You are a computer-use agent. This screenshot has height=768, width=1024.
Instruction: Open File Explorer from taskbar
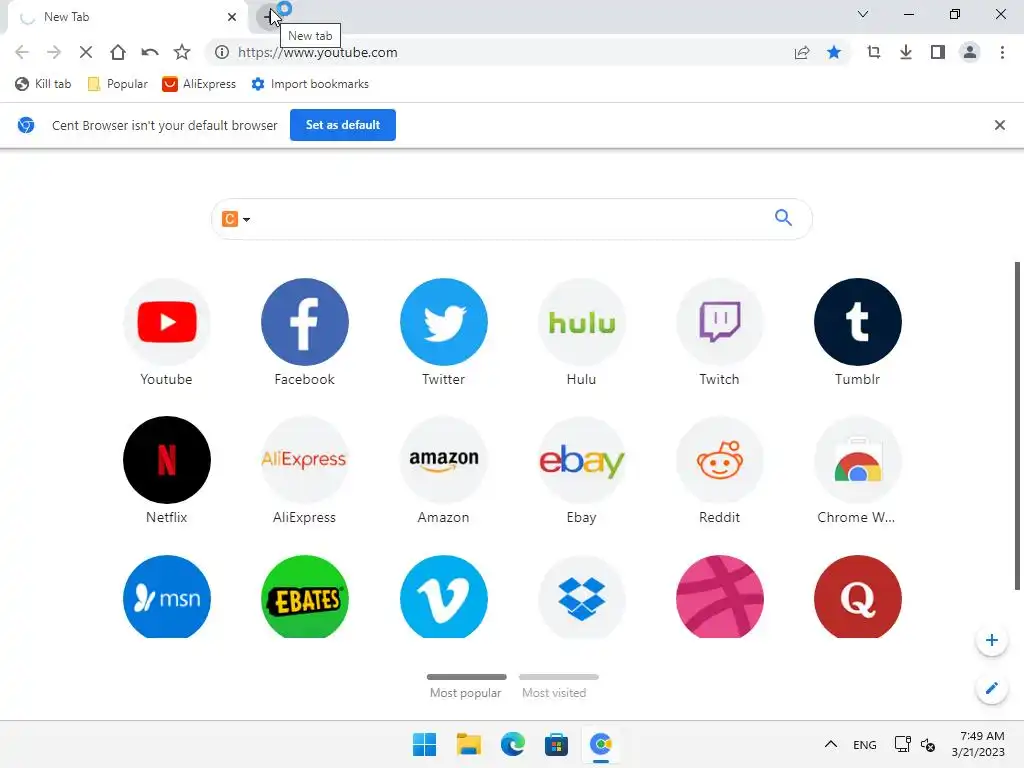tap(468, 744)
